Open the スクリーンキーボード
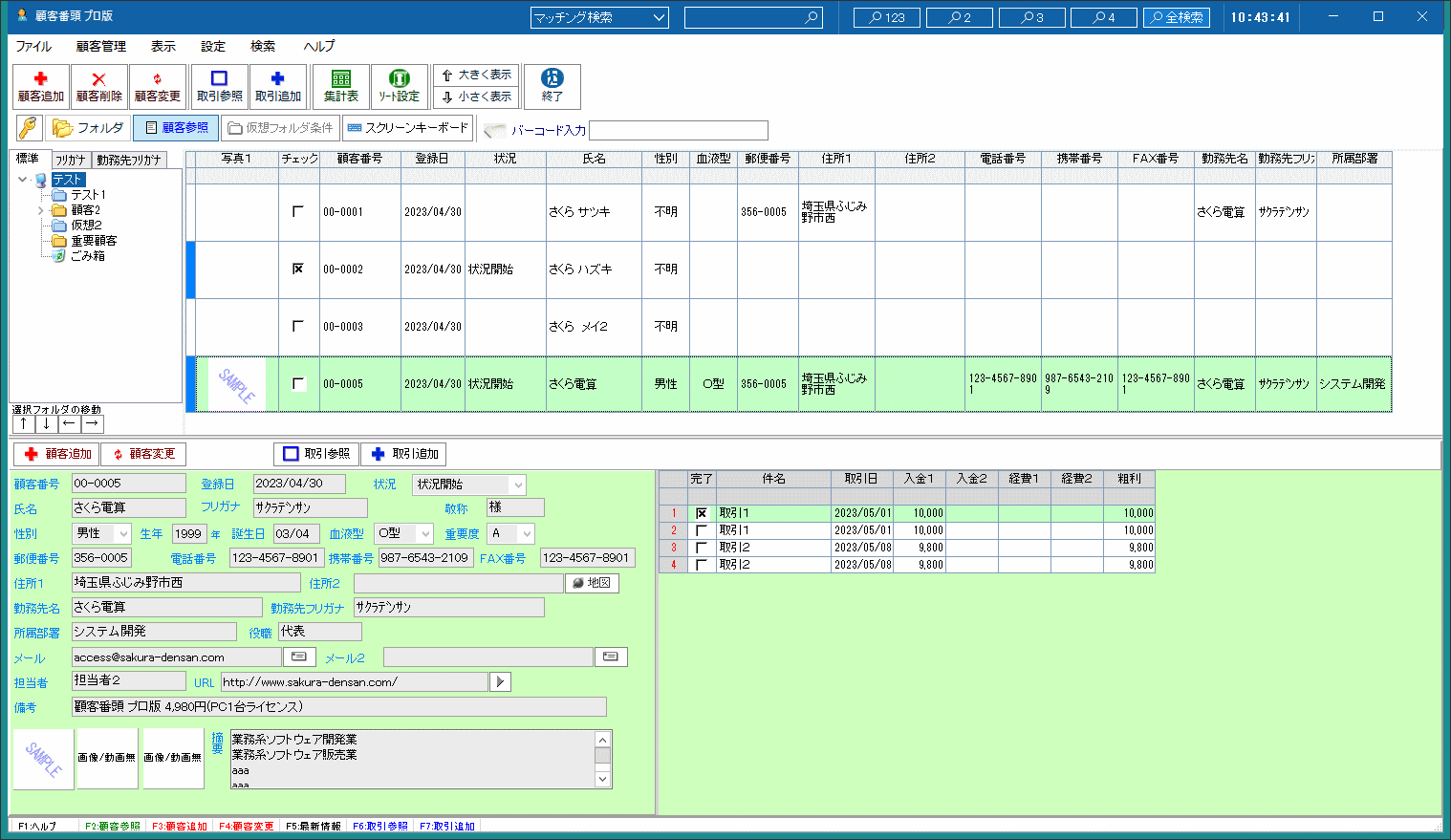Image resolution: width=1451 pixels, height=840 pixels. 407,127
